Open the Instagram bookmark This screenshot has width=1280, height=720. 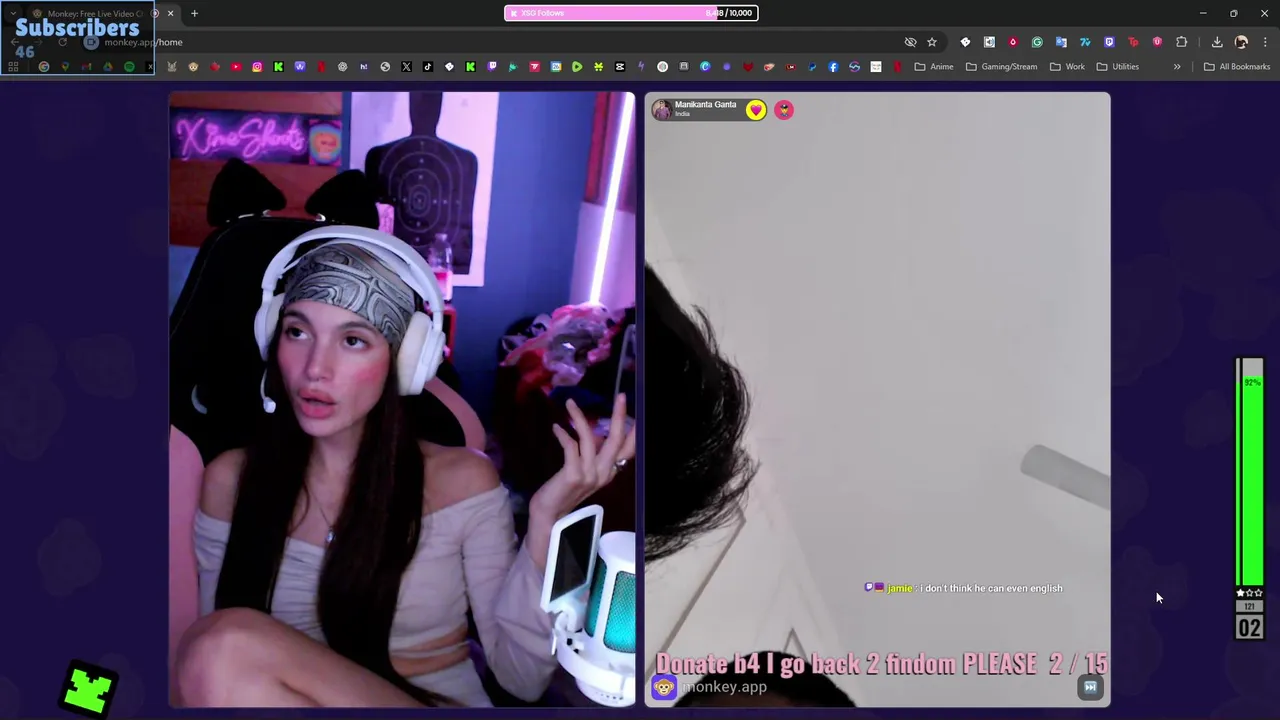[x=257, y=67]
